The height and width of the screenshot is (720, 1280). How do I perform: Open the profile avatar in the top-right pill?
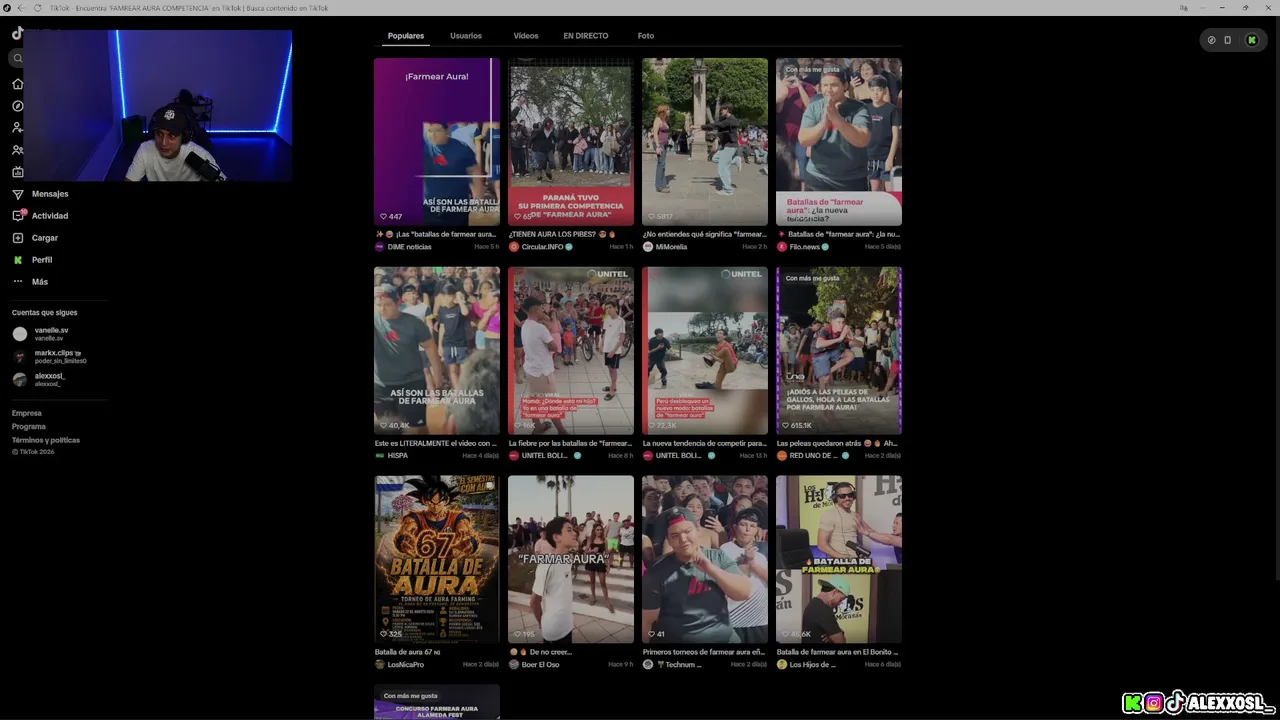[1251, 40]
